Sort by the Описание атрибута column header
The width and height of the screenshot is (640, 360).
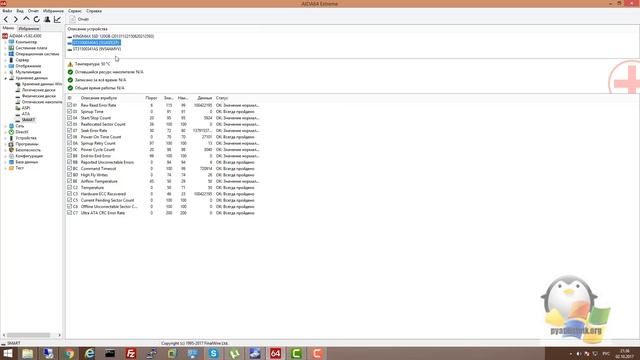coord(99,98)
